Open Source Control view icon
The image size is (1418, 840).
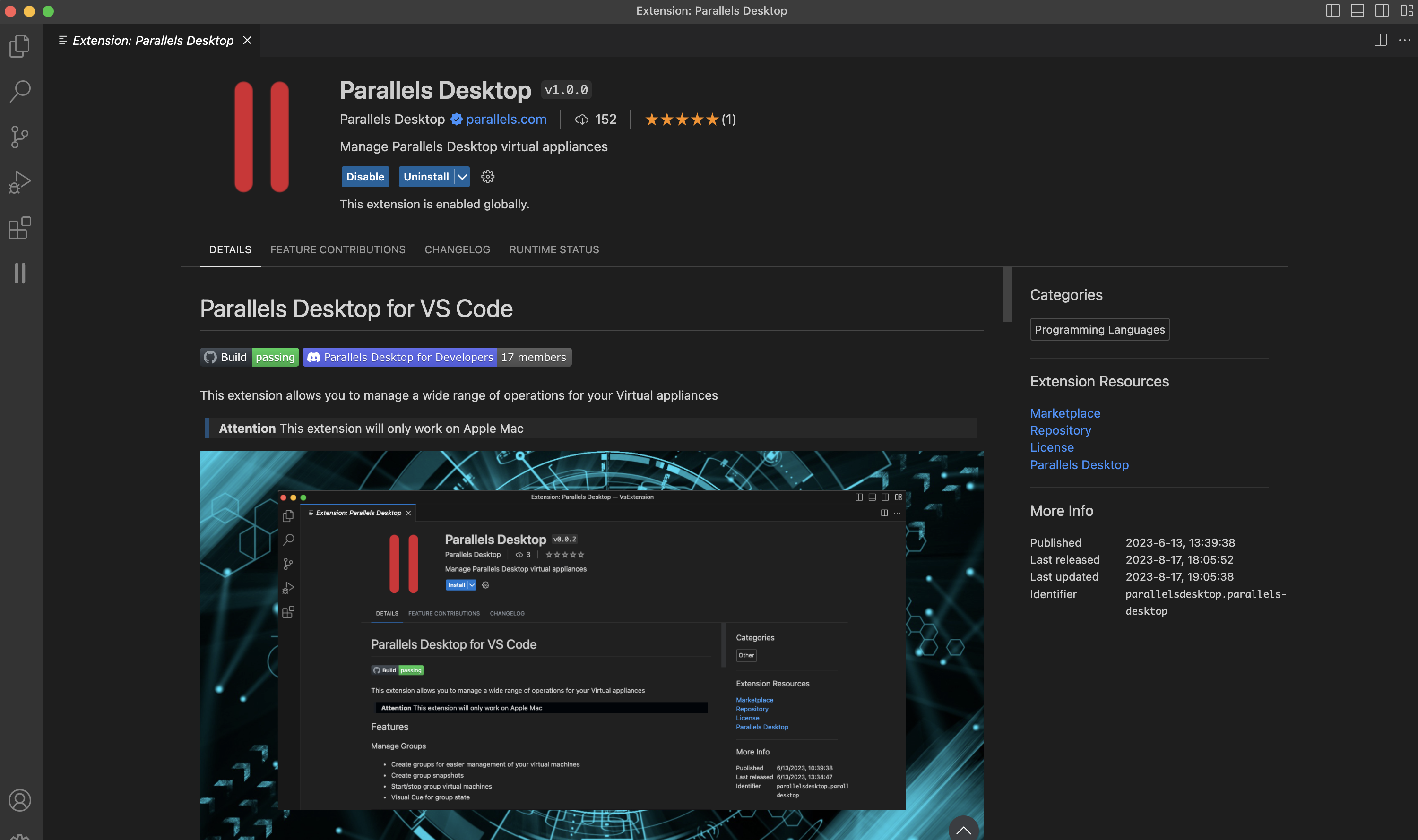pos(20,137)
